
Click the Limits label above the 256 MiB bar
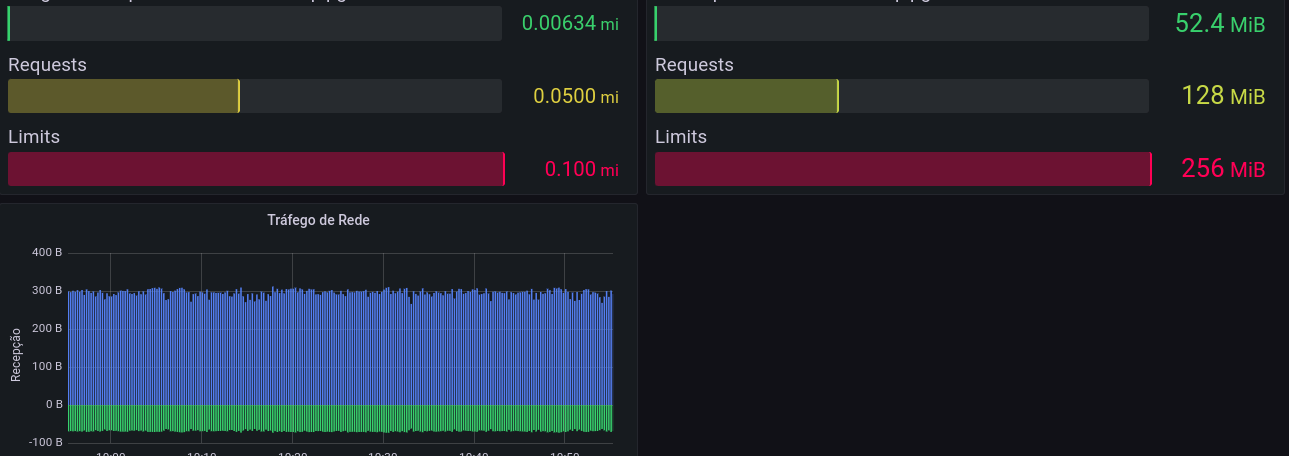coord(681,137)
